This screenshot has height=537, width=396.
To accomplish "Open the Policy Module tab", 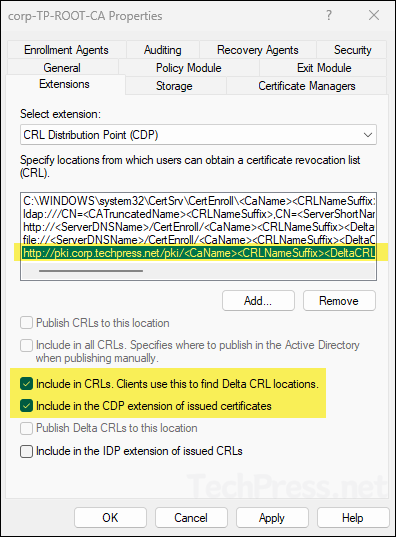I will coord(189,68).
